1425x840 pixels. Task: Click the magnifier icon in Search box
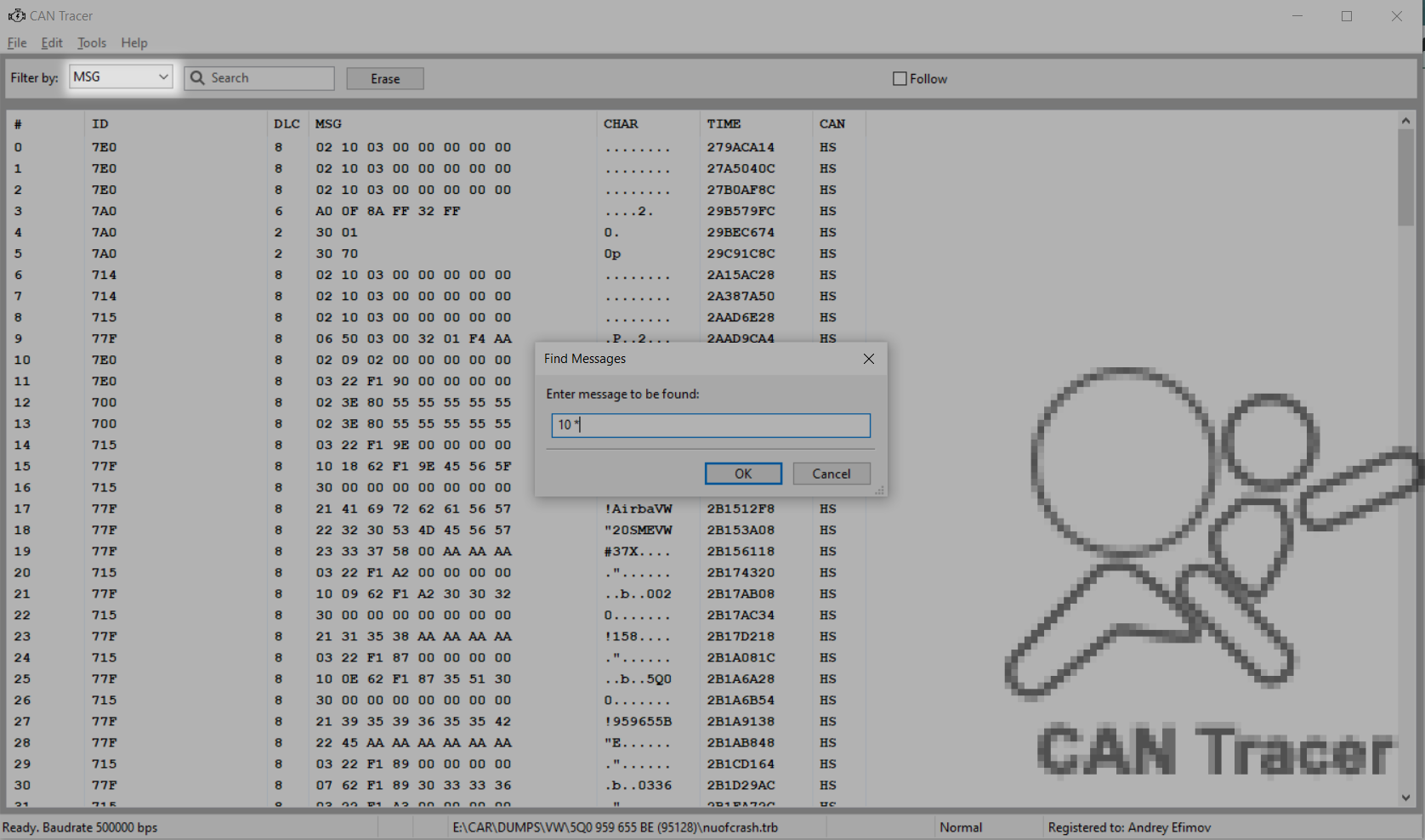click(x=197, y=78)
